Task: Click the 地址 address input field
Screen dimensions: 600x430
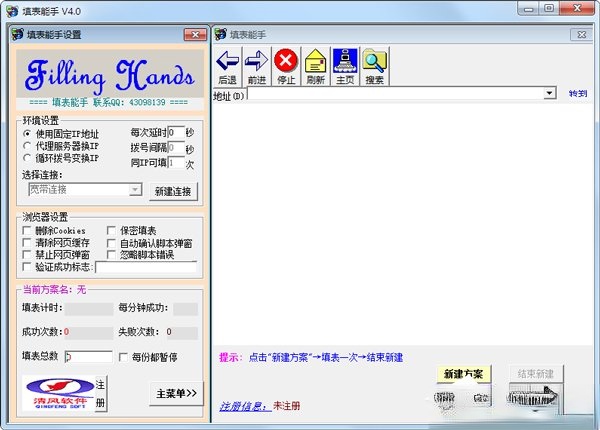Action: coord(396,93)
